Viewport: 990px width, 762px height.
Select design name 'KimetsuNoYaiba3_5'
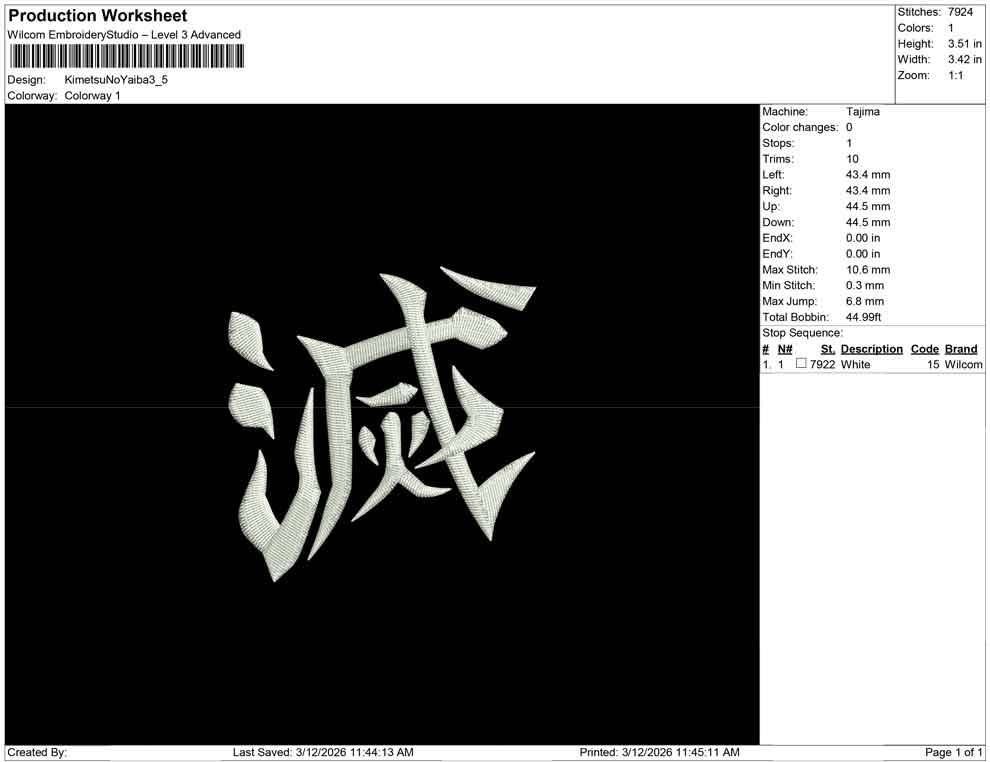tap(116, 80)
